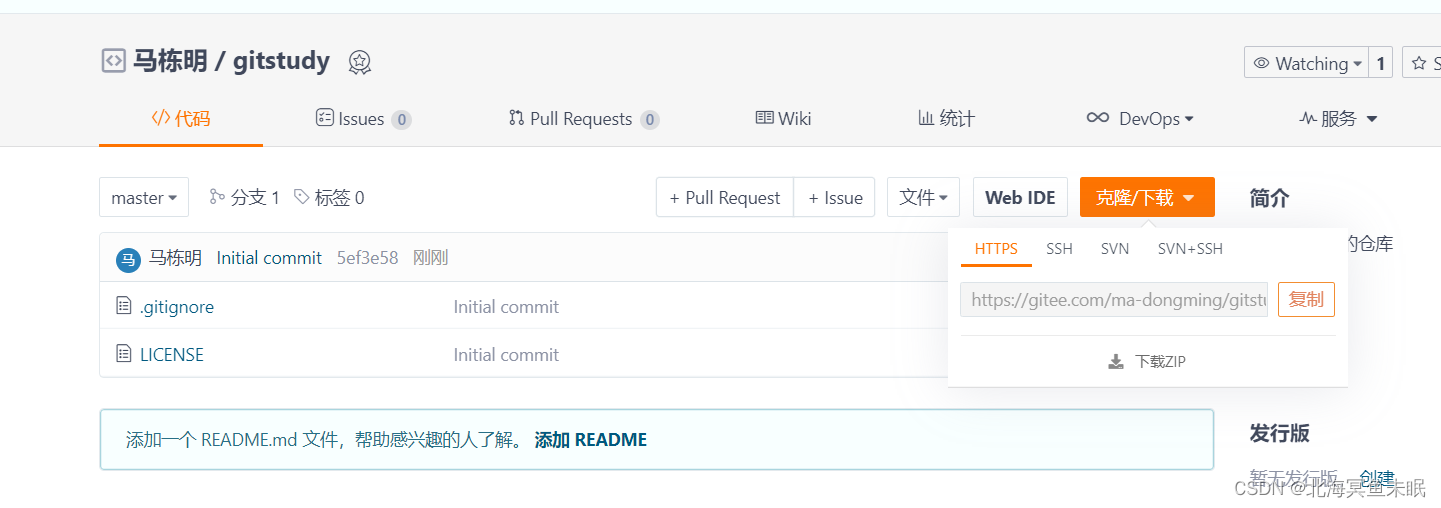Click the badge icon next to gitstudy
This screenshot has height=508, width=1441.
(x=360, y=62)
